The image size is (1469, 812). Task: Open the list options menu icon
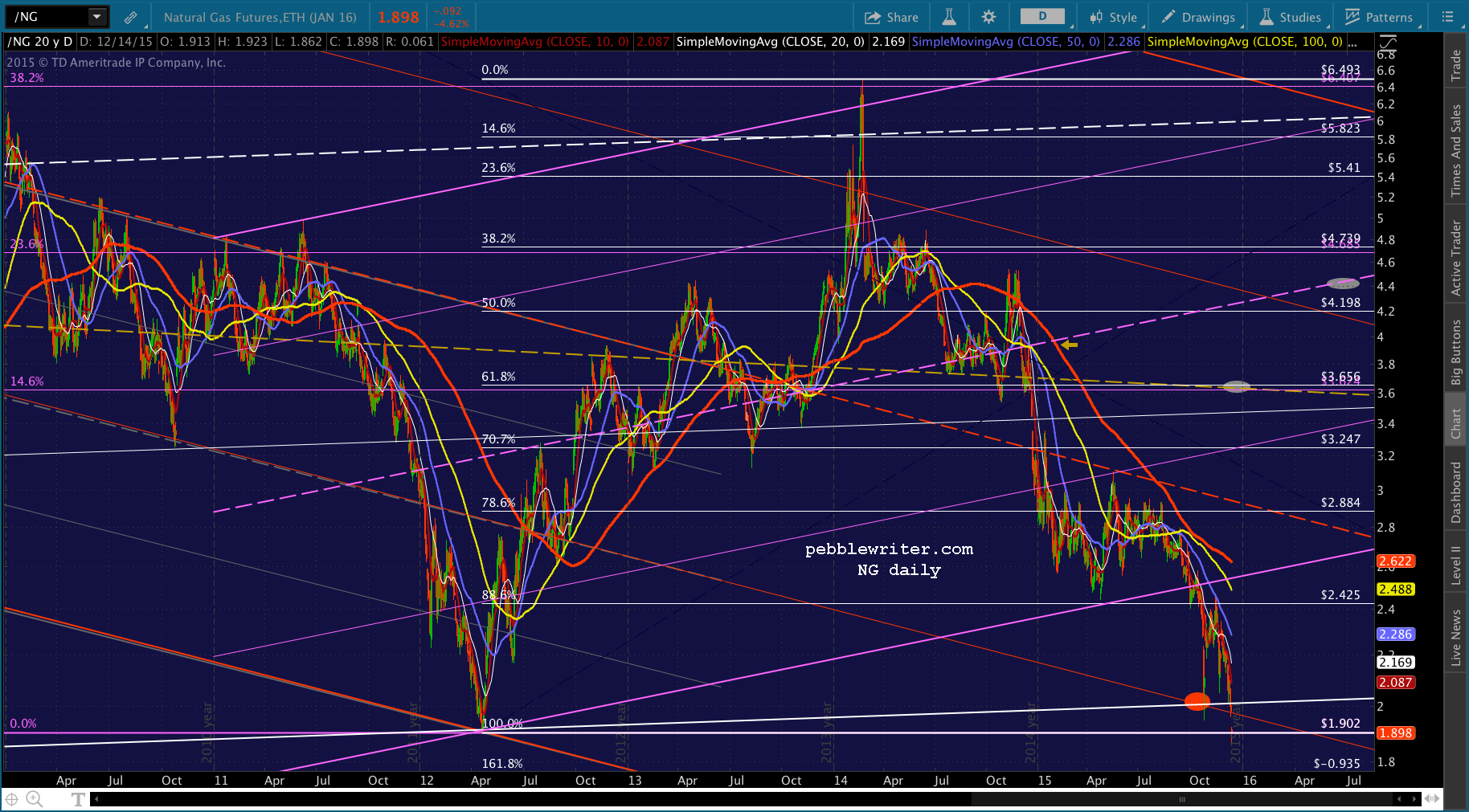point(1447,17)
